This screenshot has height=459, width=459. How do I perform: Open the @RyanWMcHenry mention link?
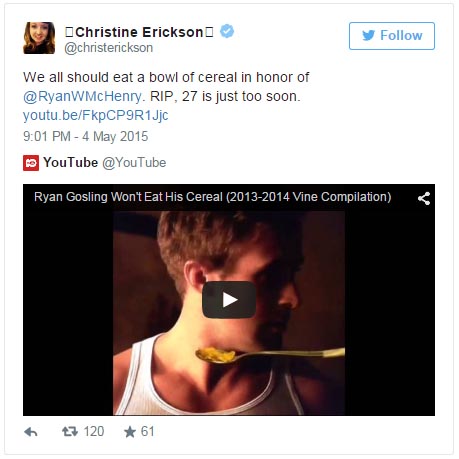83,96
